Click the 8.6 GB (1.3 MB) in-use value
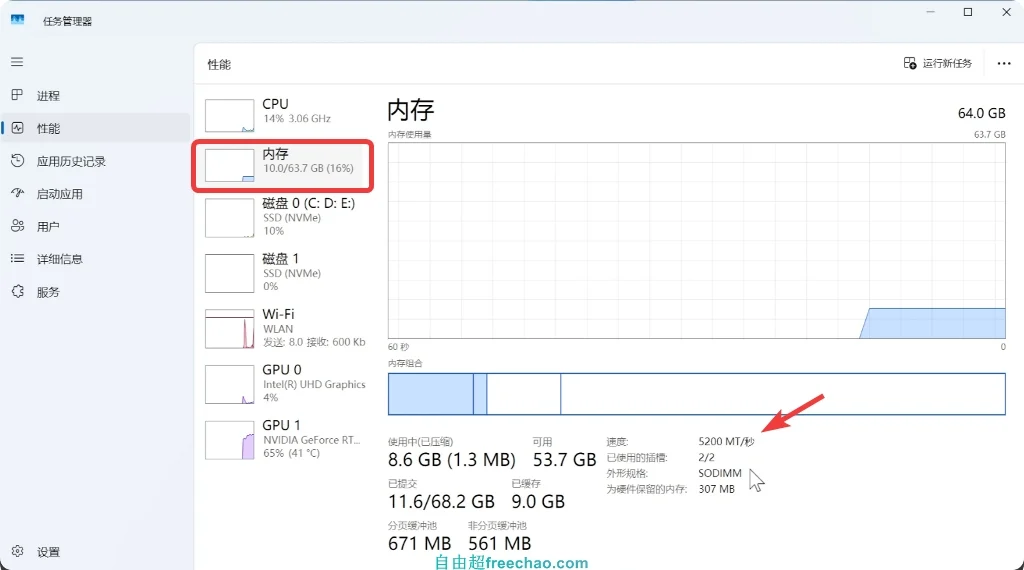 pos(451,460)
